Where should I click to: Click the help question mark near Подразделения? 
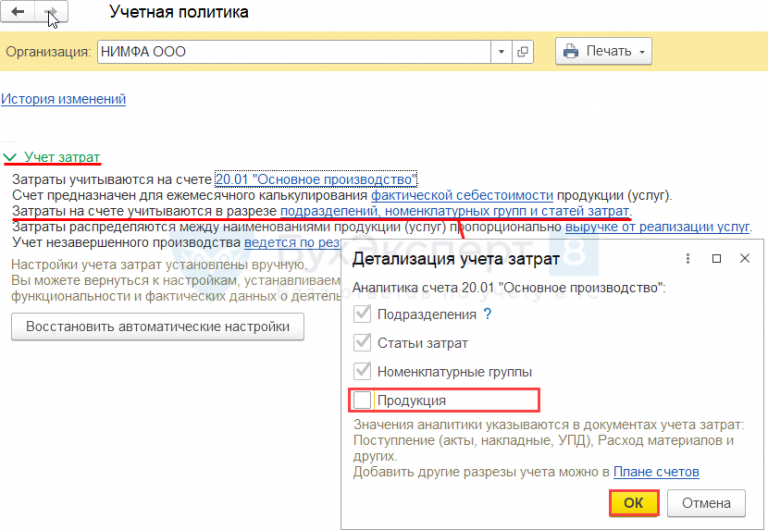(488, 314)
